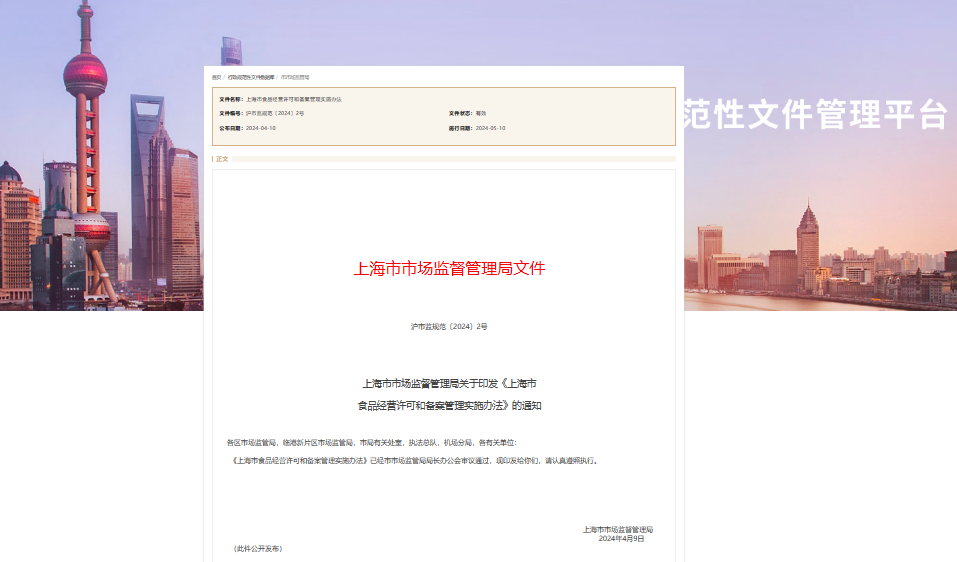Select the 正文 section heading
Viewport: 957px width, 562px height.
(x=222, y=159)
